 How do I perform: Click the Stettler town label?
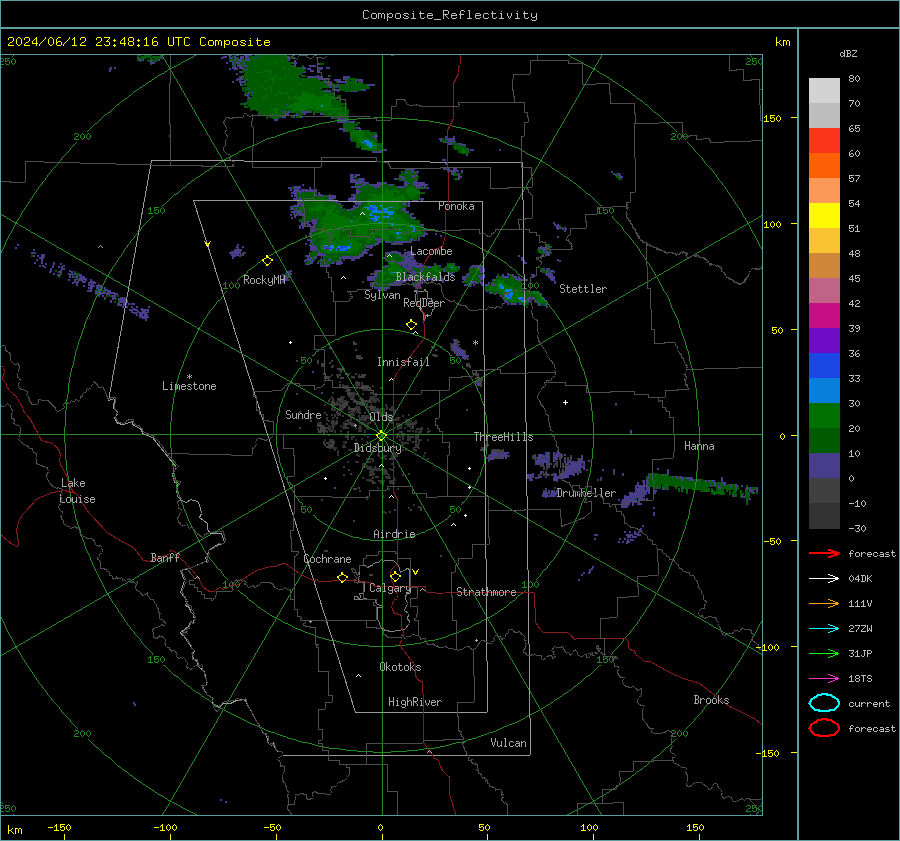tap(583, 289)
